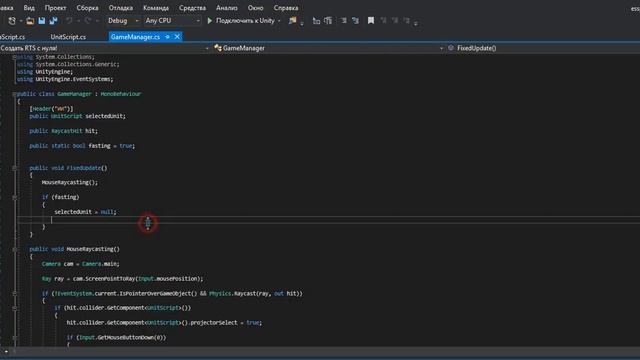The height and width of the screenshot is (360, 640).
Task: Redo the edit using the toolbar arrow
Action: (87, 21)
